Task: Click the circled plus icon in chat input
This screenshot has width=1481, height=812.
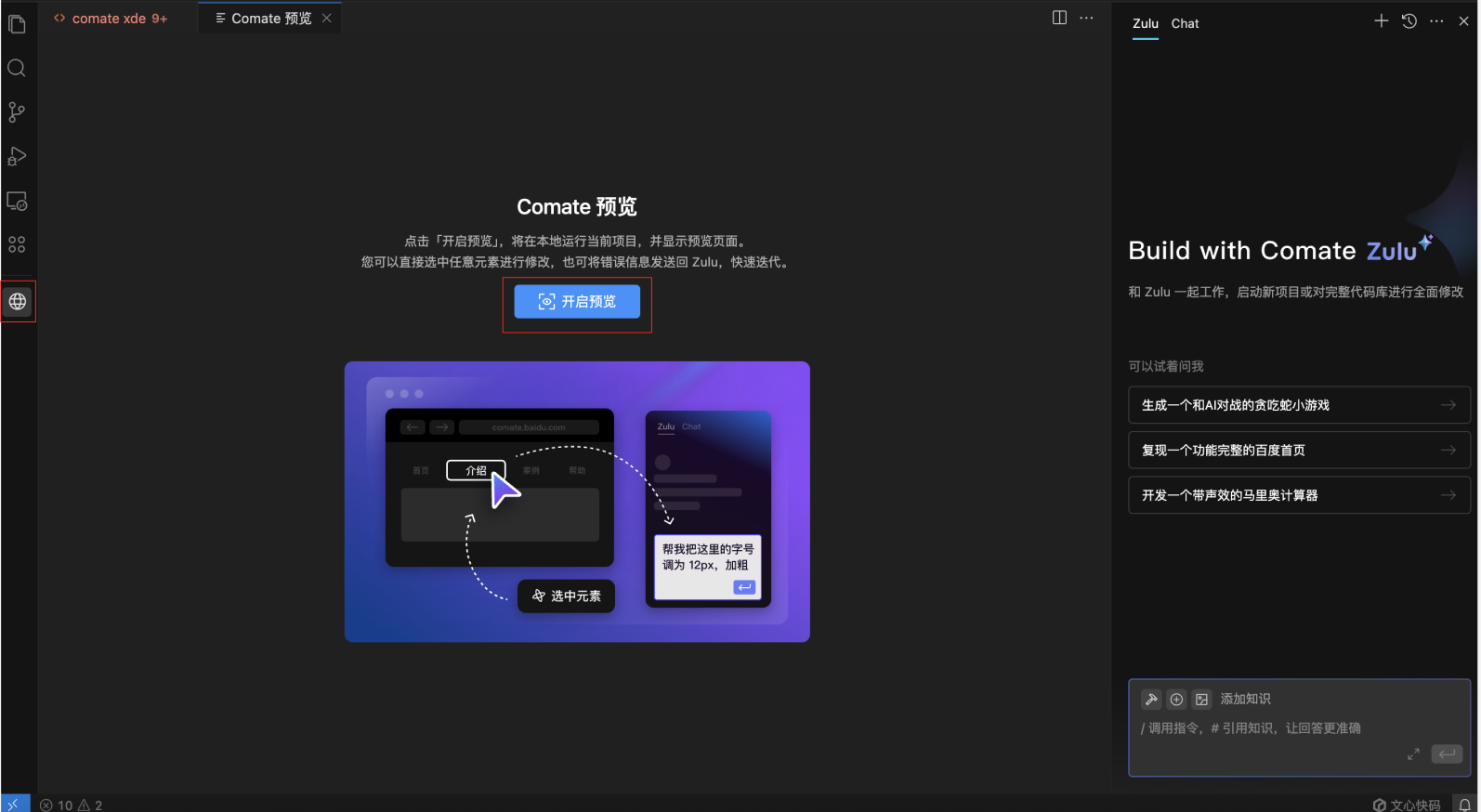Action: (x=1176, y=700)
